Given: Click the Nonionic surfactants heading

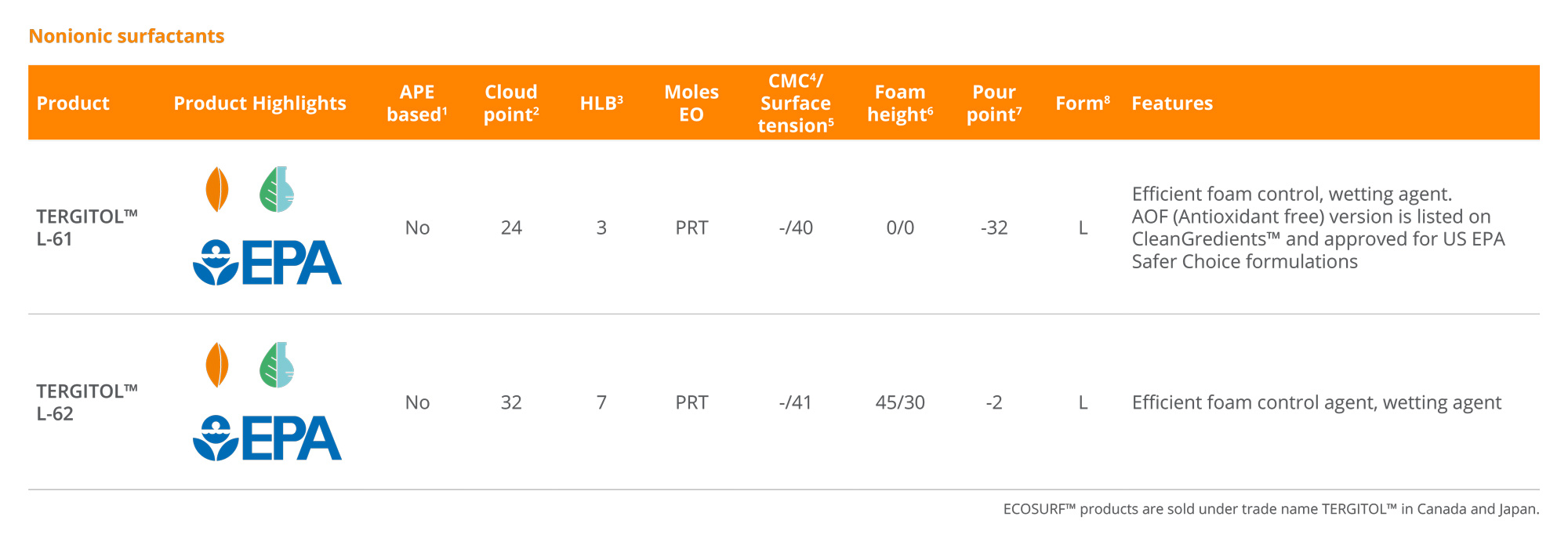Looking at the screenshot, I should pos(126,36).
